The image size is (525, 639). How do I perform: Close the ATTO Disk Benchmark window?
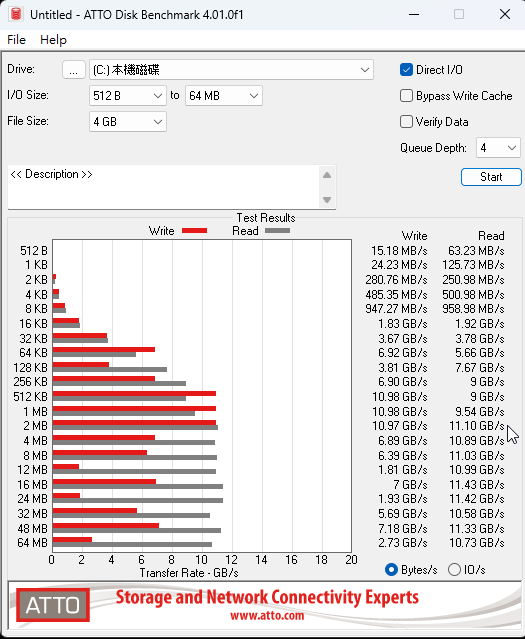click(505, 14)
